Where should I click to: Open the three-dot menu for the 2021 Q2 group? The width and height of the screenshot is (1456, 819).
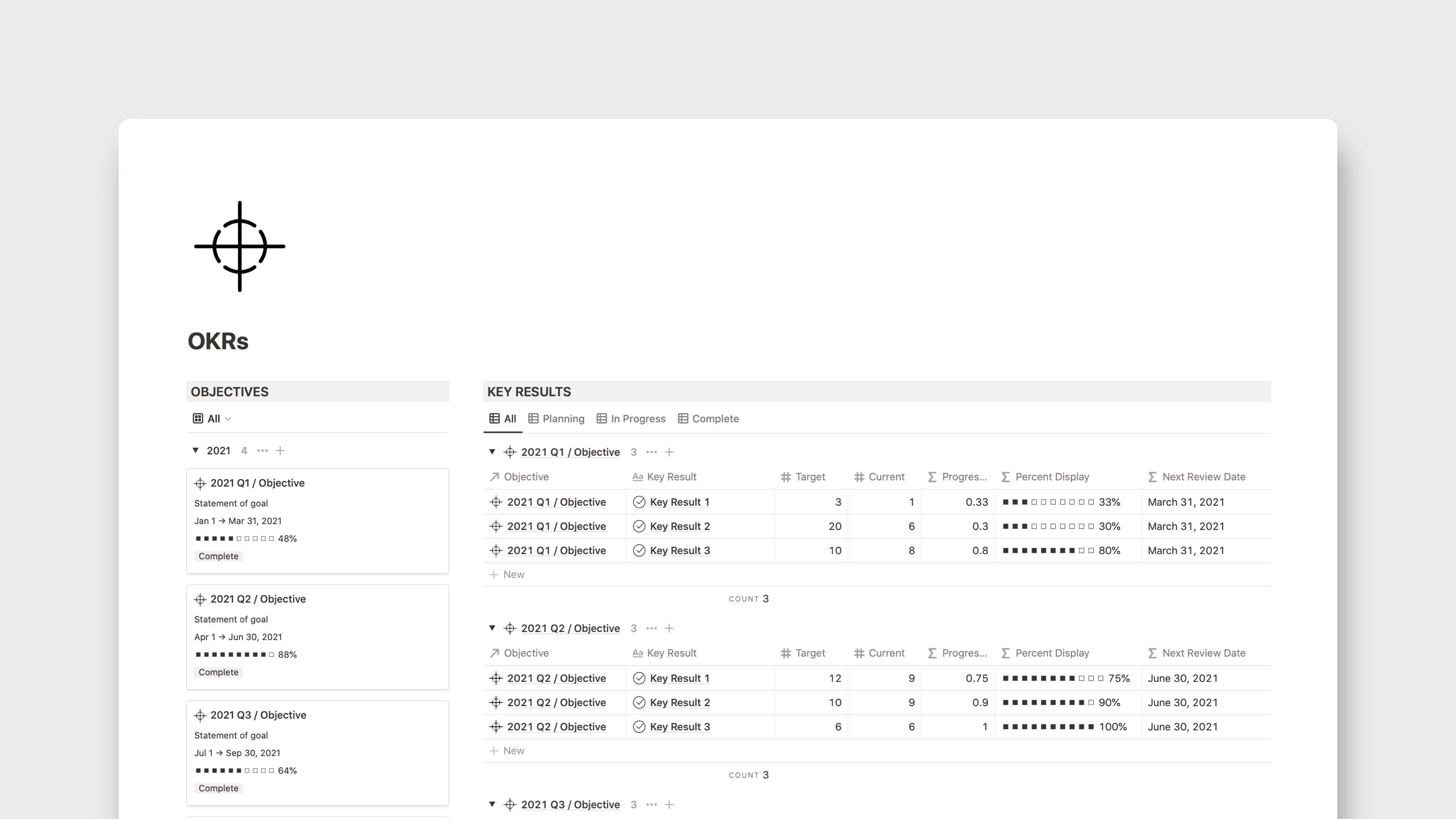[x=651, y=629]
